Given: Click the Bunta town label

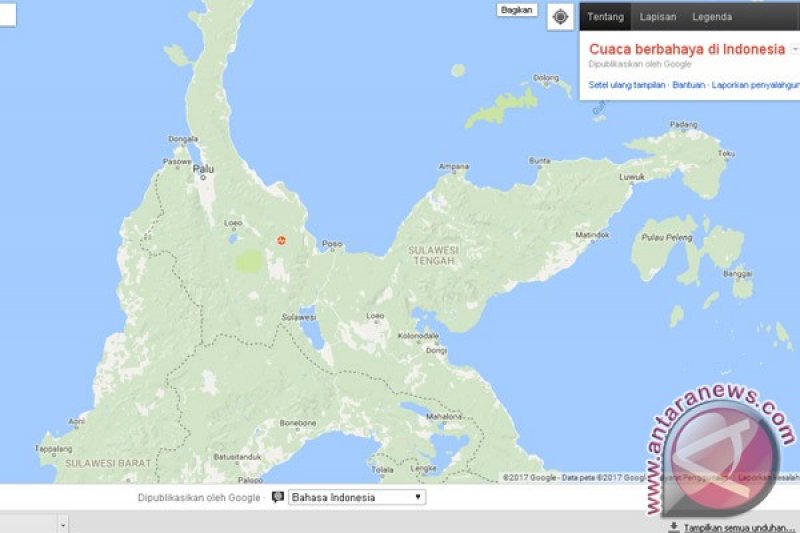Looking at the screenshot, I should (539, 160).
